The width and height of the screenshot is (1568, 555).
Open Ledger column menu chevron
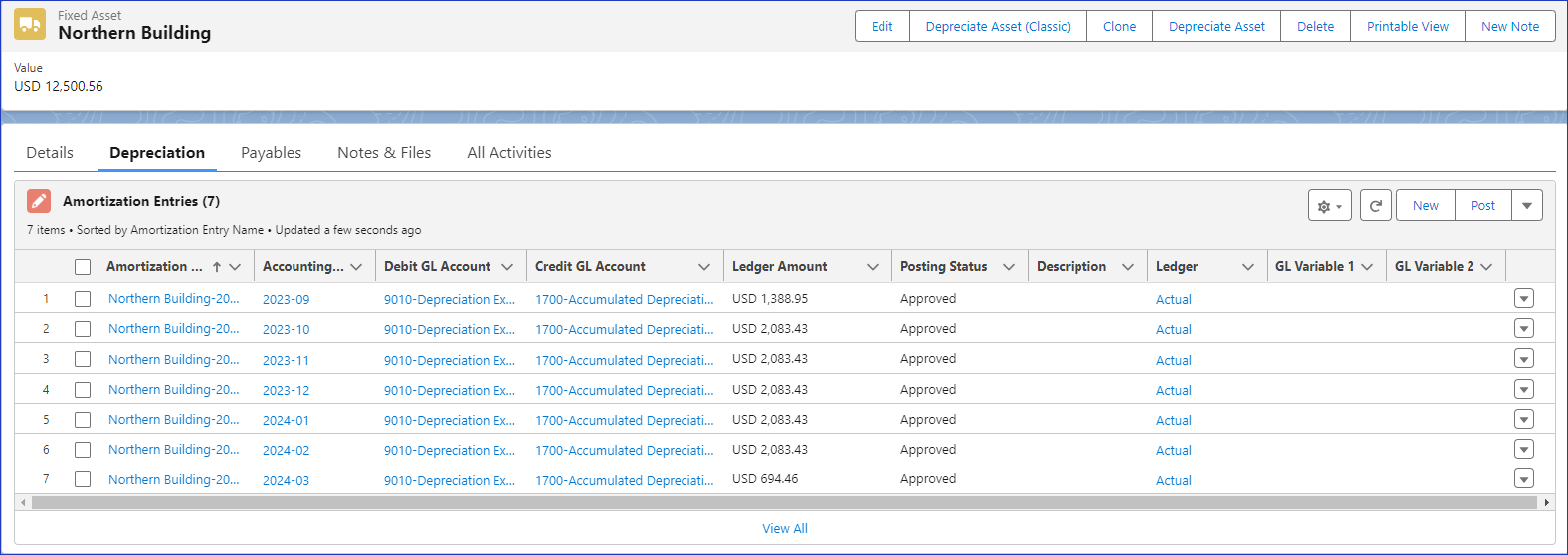coord(1248,267)
